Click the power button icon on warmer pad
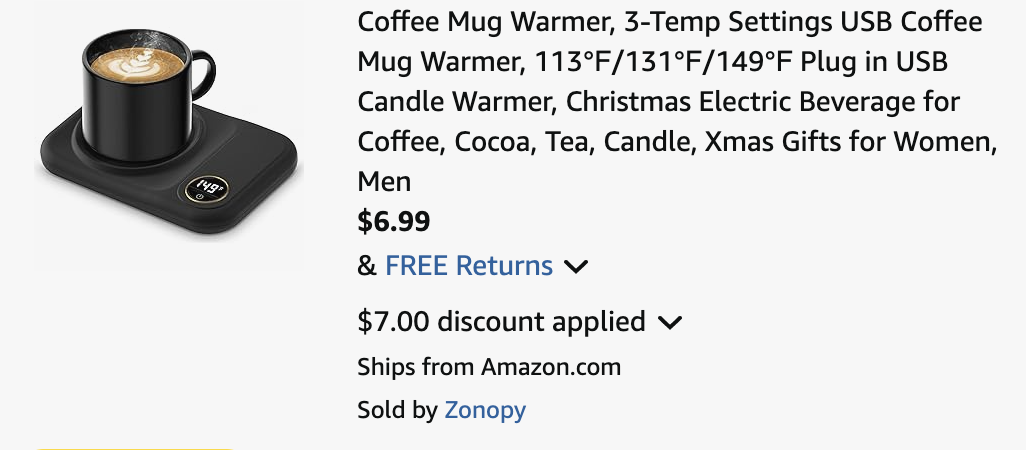 [201, 198]
